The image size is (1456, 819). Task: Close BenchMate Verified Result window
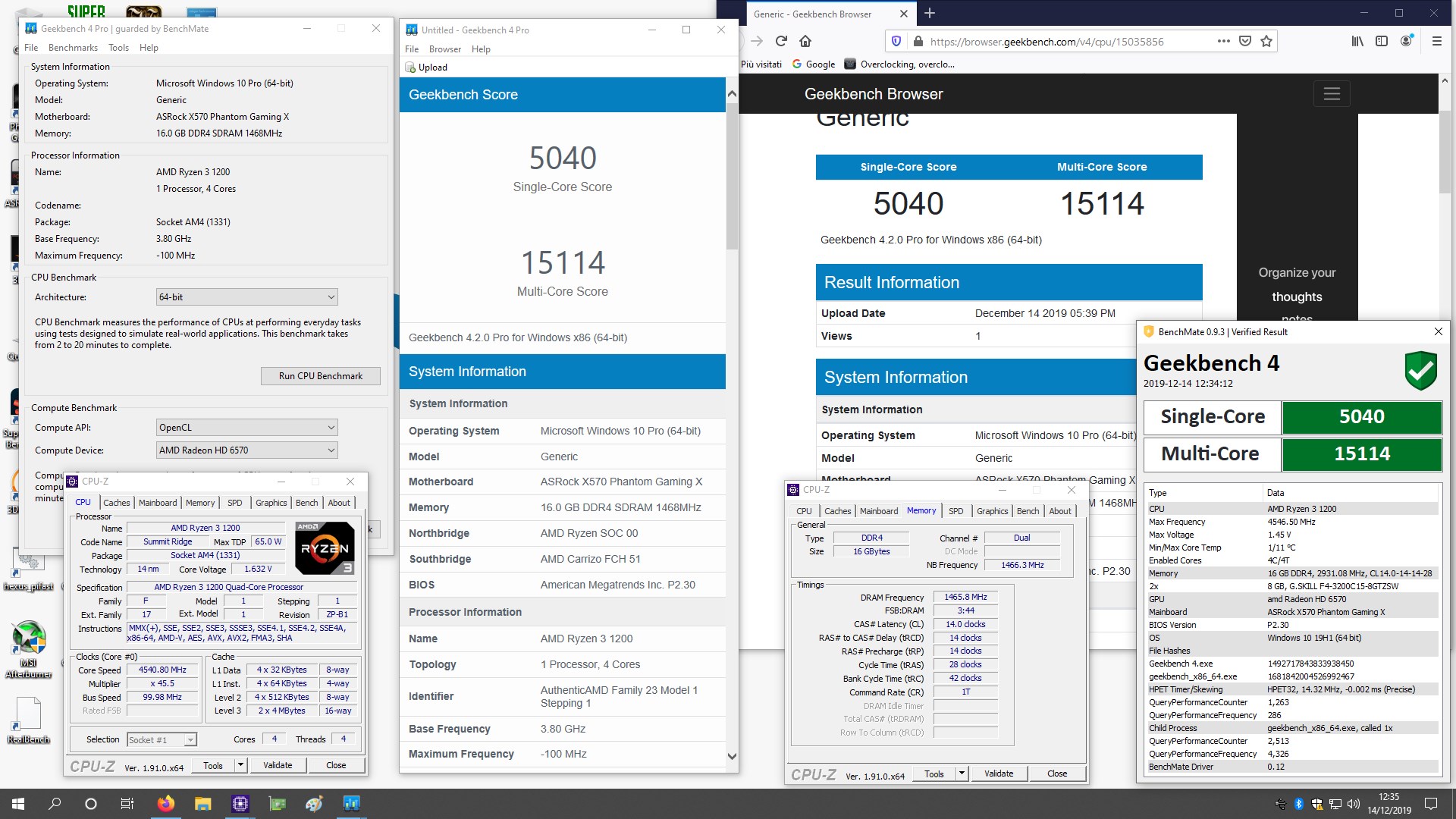coord(1438,331)
